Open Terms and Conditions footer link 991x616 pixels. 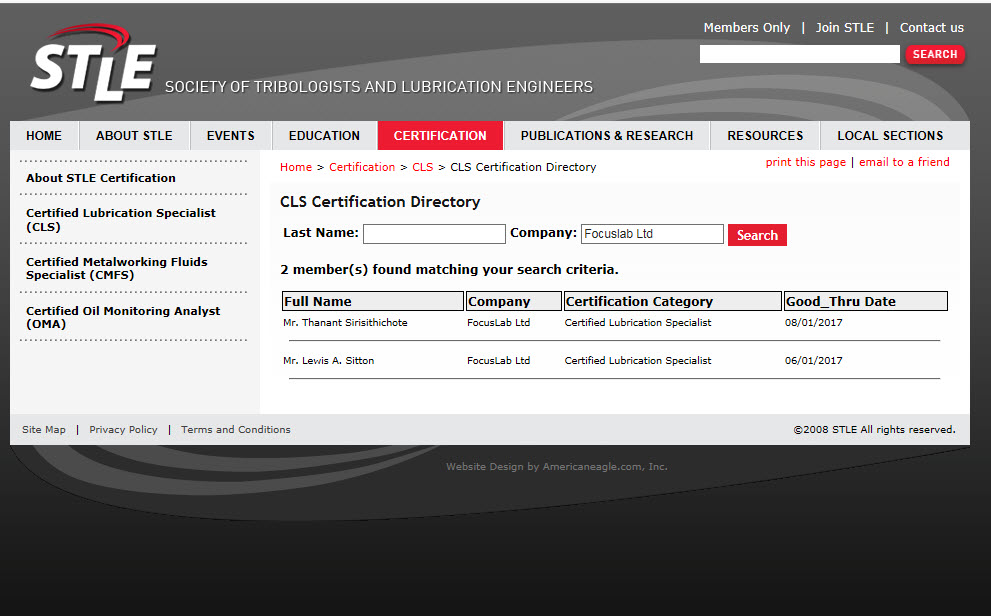[x=236, y=430]
